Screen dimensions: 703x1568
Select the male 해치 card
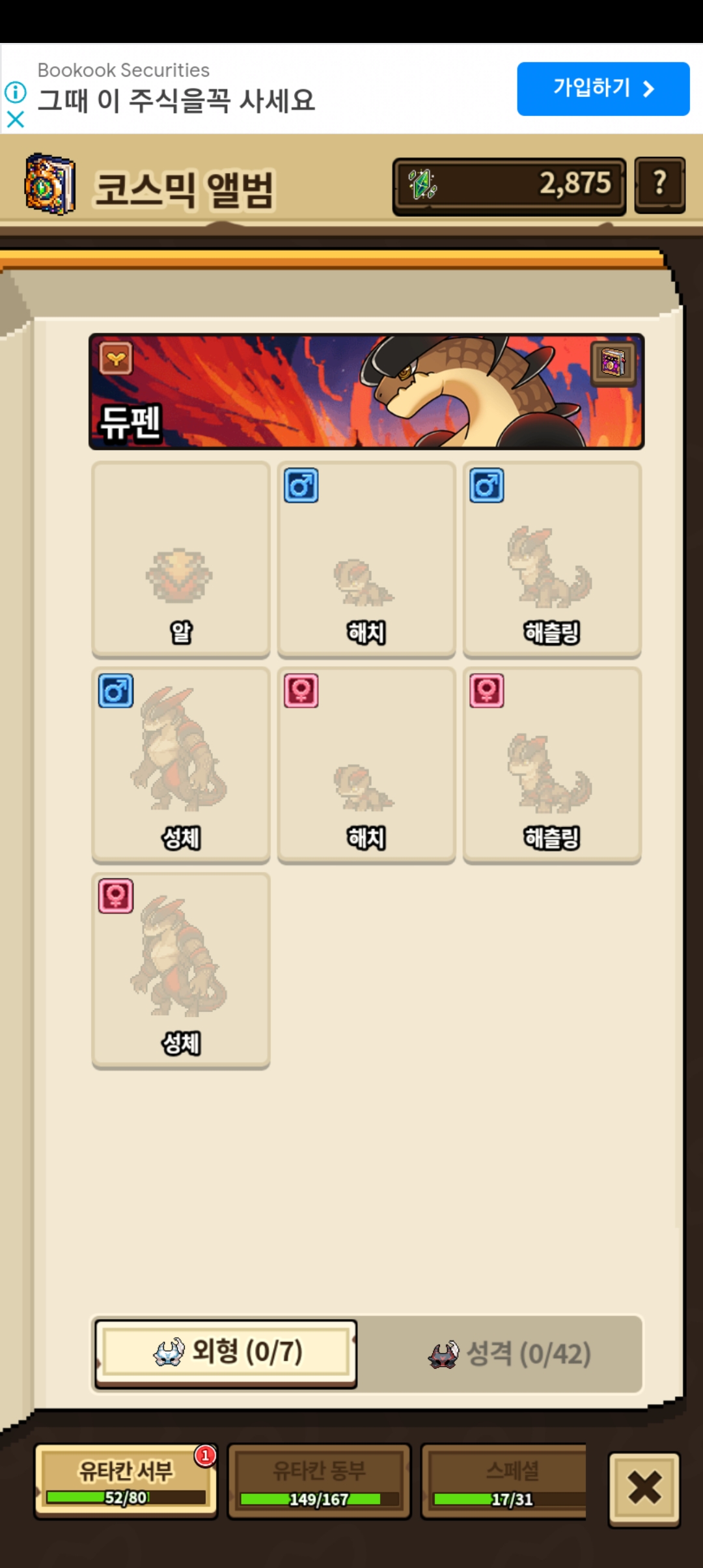pyautogui.click(x=366, y=559)
